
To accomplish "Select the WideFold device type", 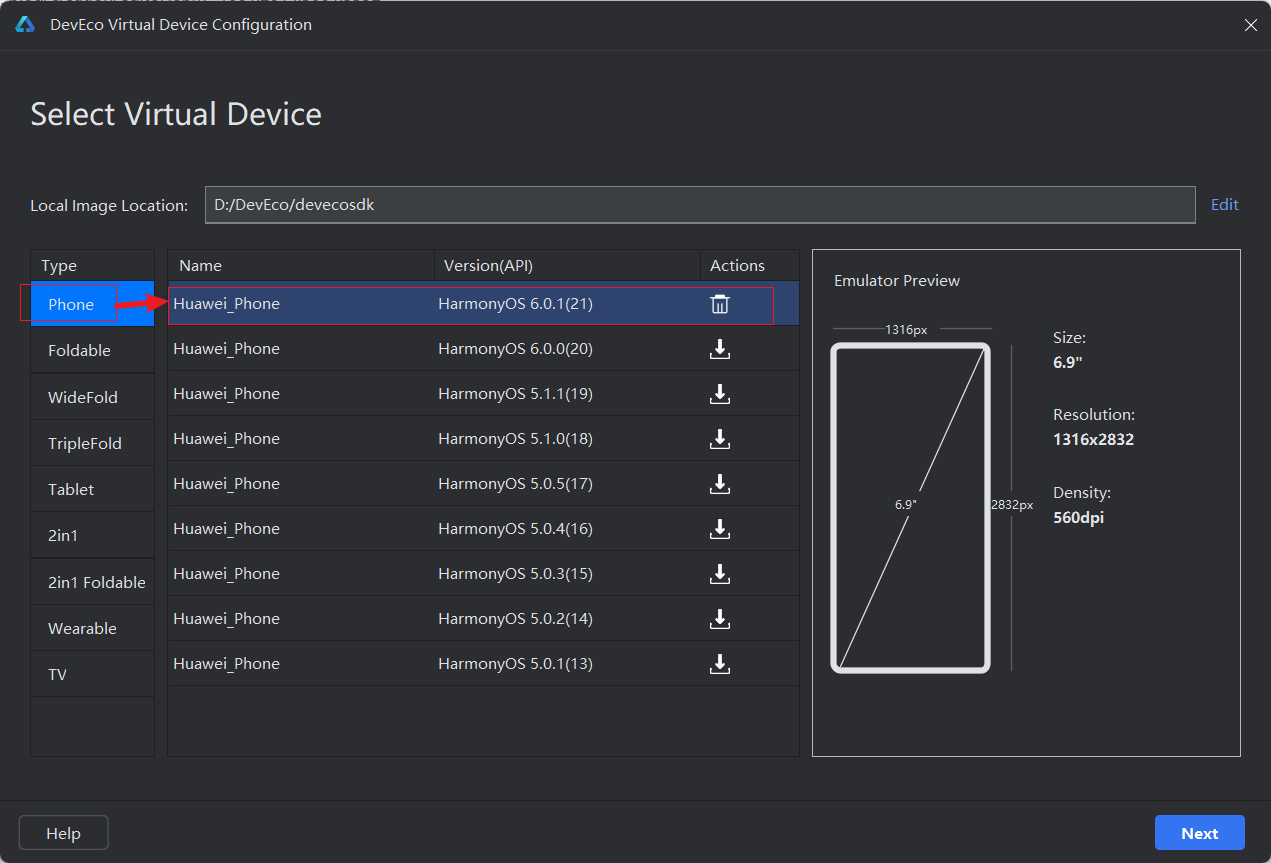I will [92, 397].
